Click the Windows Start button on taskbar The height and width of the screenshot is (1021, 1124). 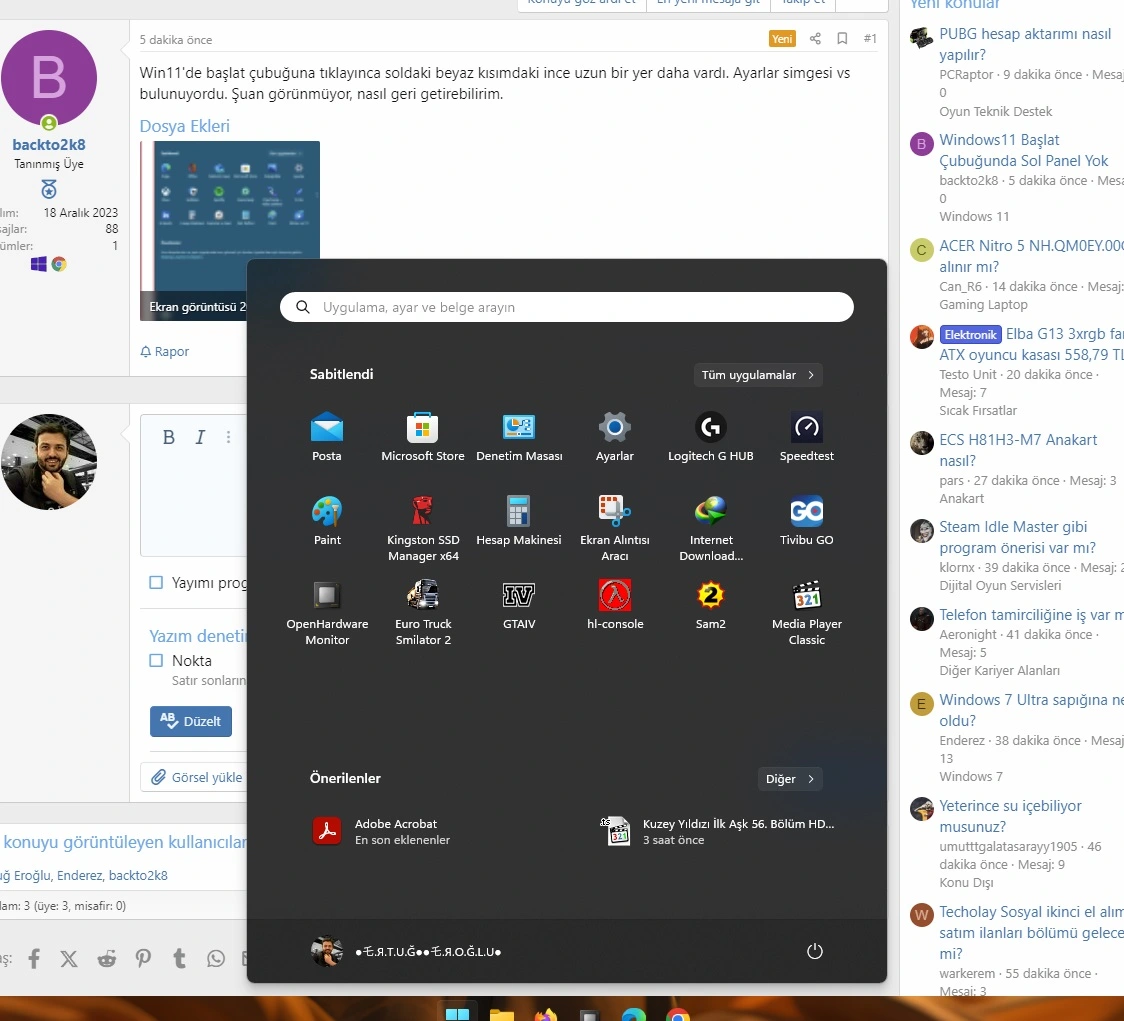coord(457,1012)
